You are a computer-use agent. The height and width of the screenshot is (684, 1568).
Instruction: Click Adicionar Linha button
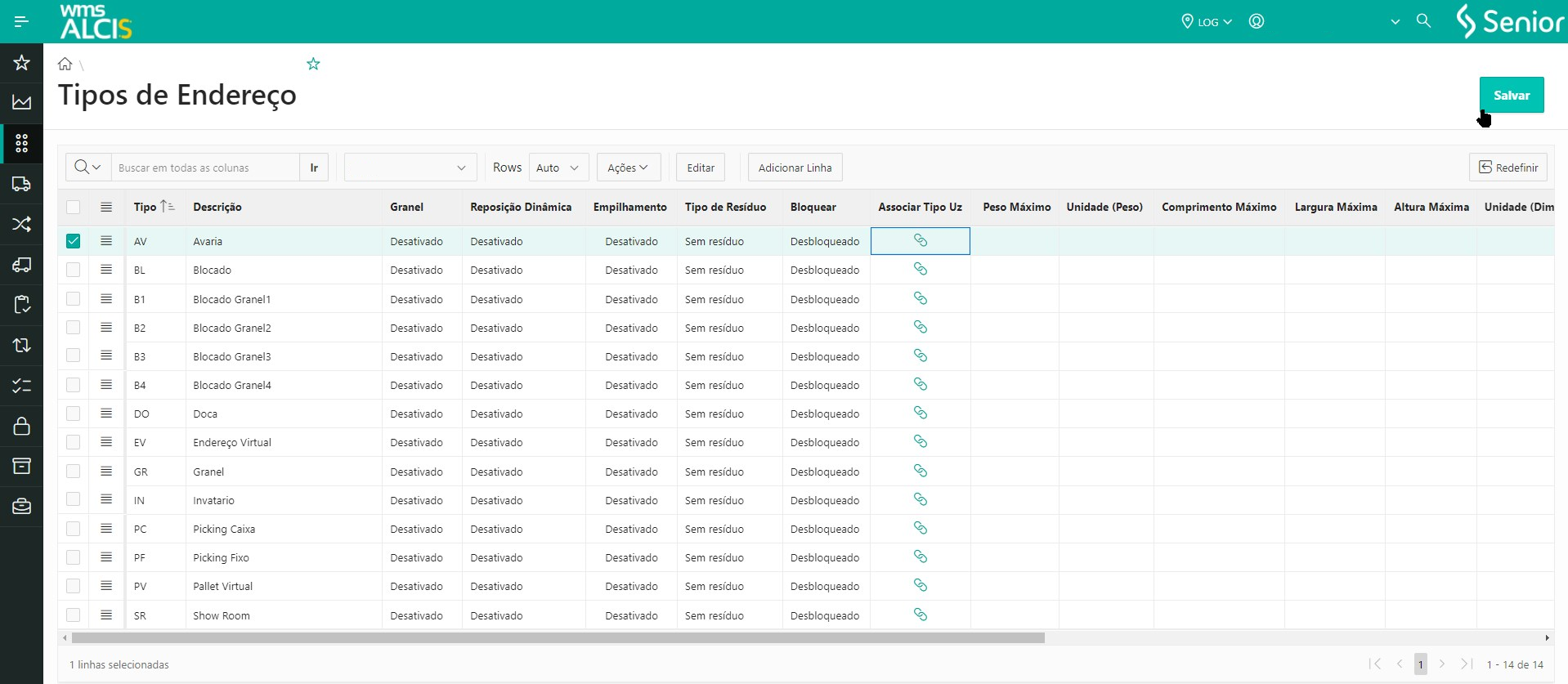coord(795,168)
